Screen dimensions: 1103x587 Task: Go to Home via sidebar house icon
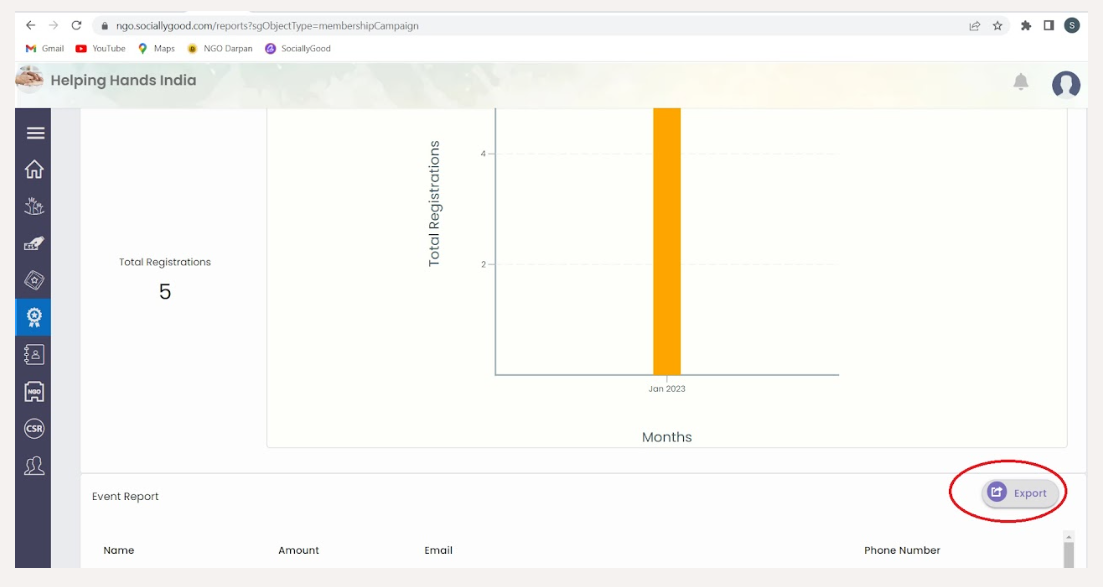[34, 170]
